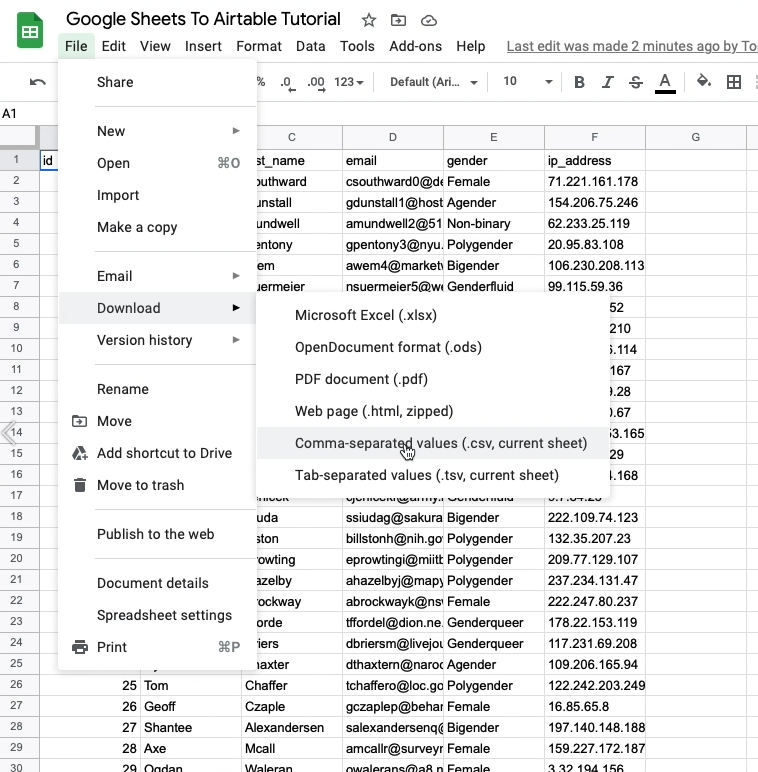Open the Edit menu
The height and width of the screenshot is (772, 758).
click(114, 46)
